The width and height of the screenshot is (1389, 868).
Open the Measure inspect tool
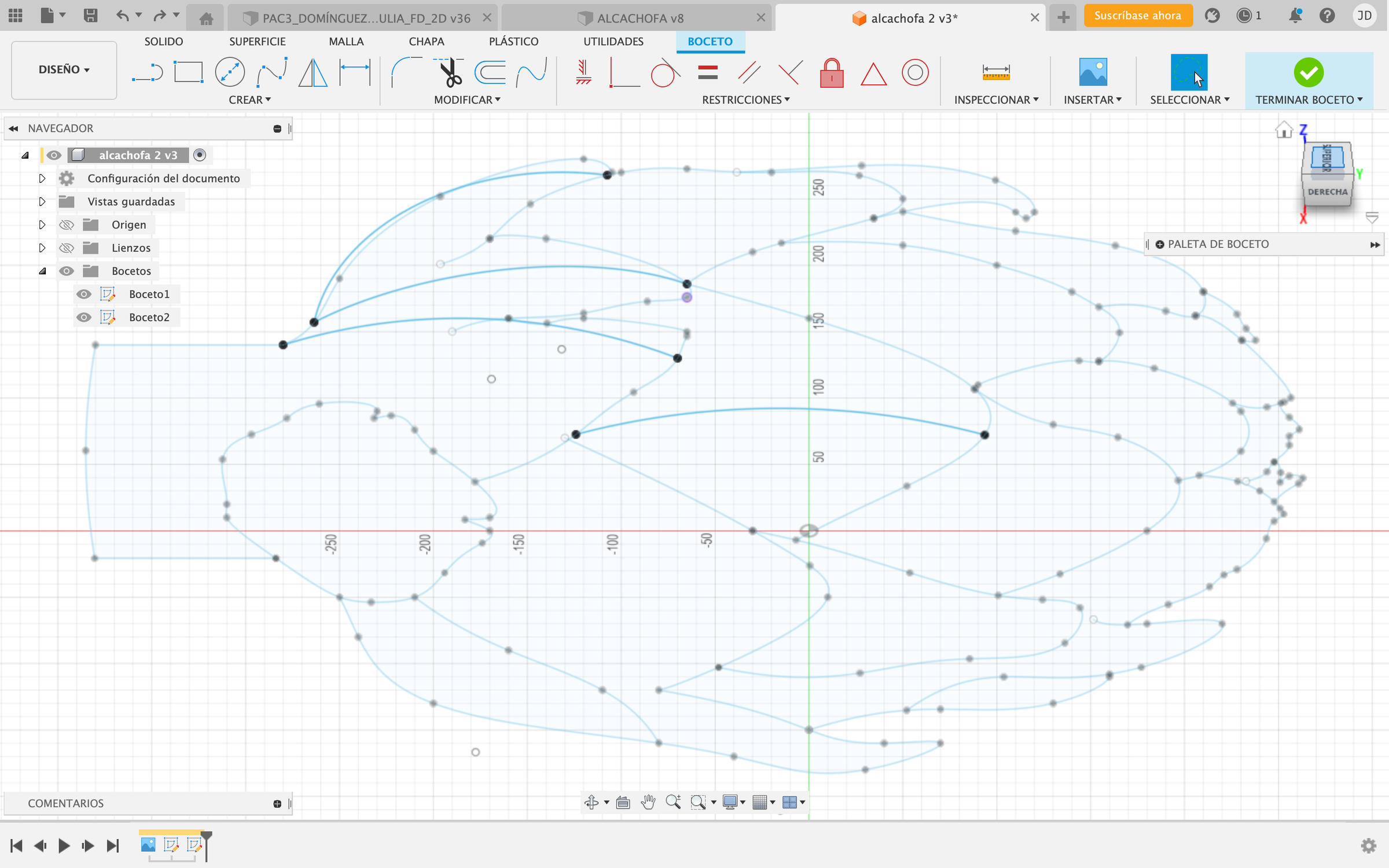(995, 73)
